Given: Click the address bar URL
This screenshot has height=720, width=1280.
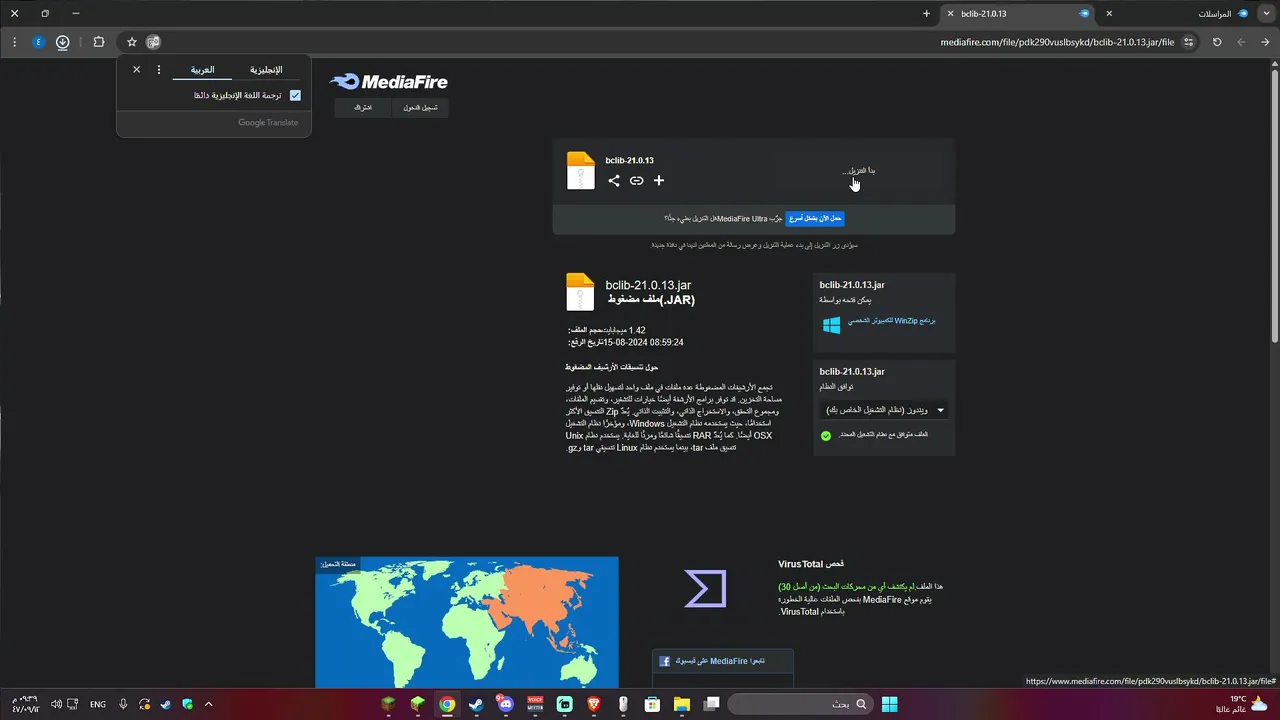Looking at the screenshot, I should coord(1057,42).
